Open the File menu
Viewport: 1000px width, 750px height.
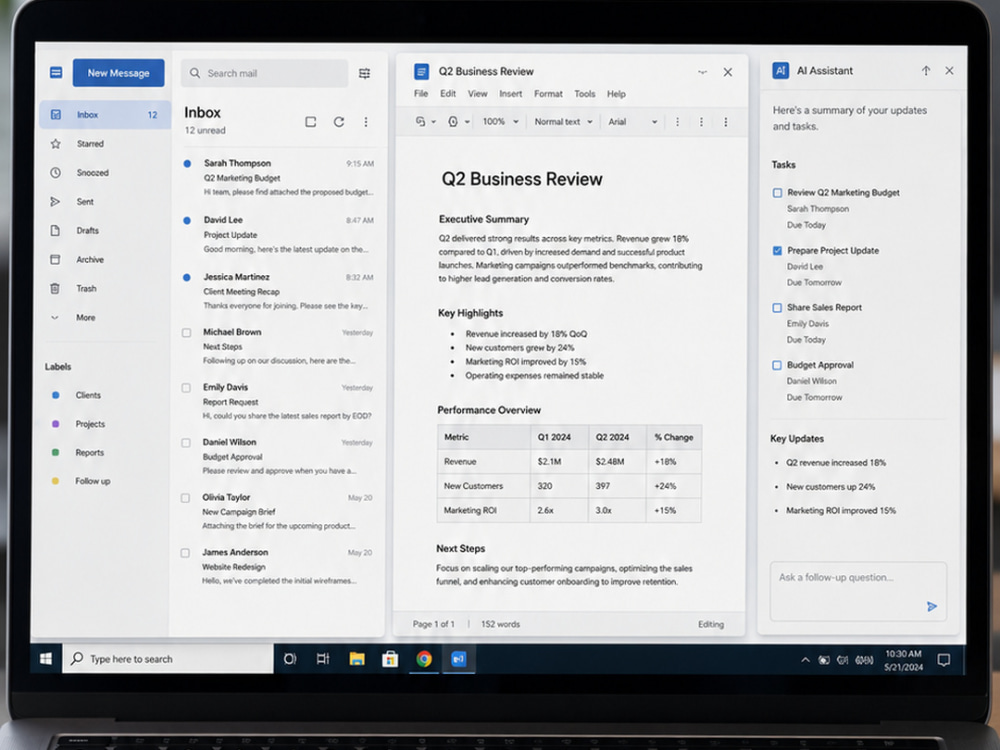click(x=421, y=94)
